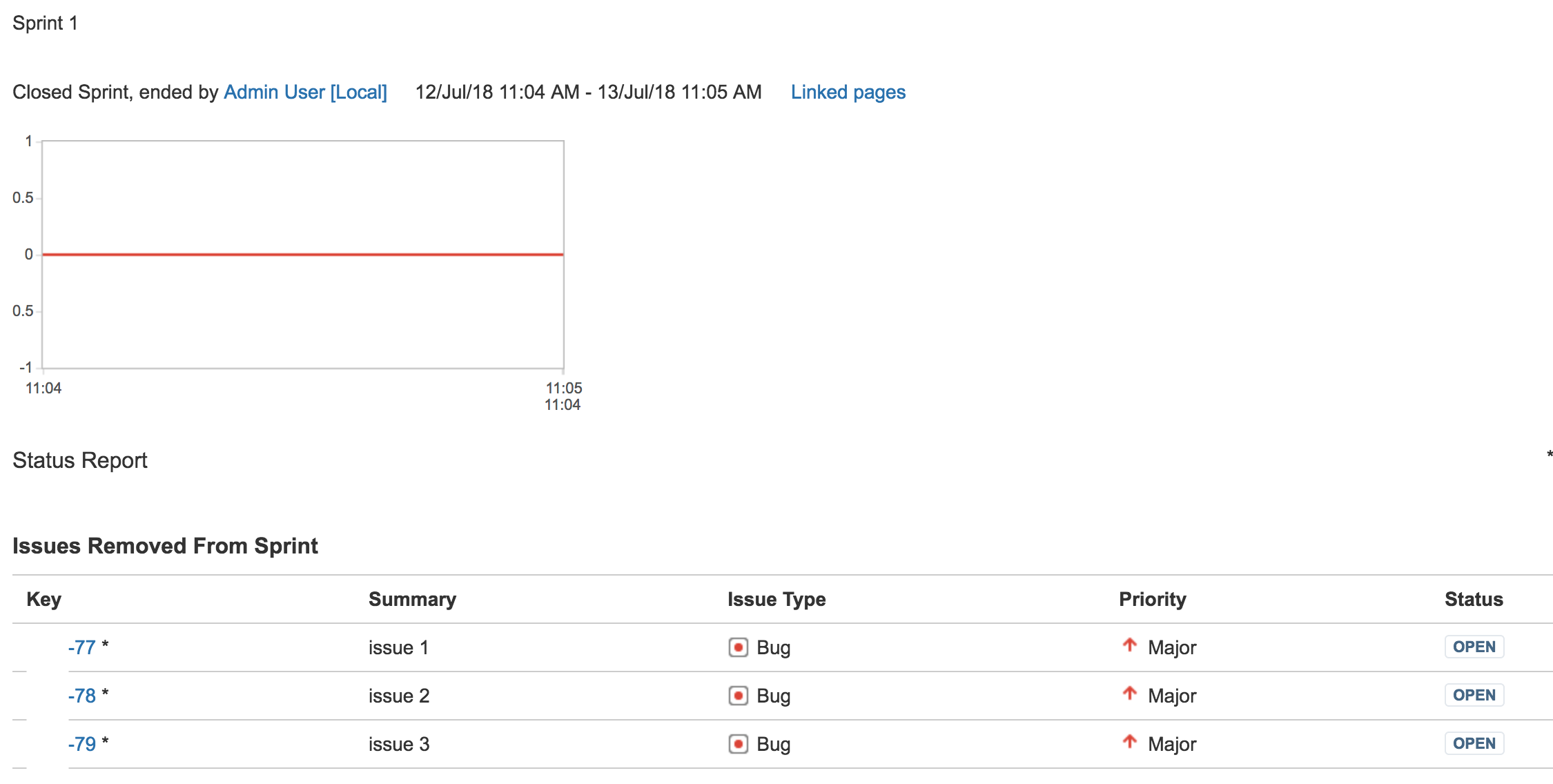Click the Key column header

[x=43, y=599]
